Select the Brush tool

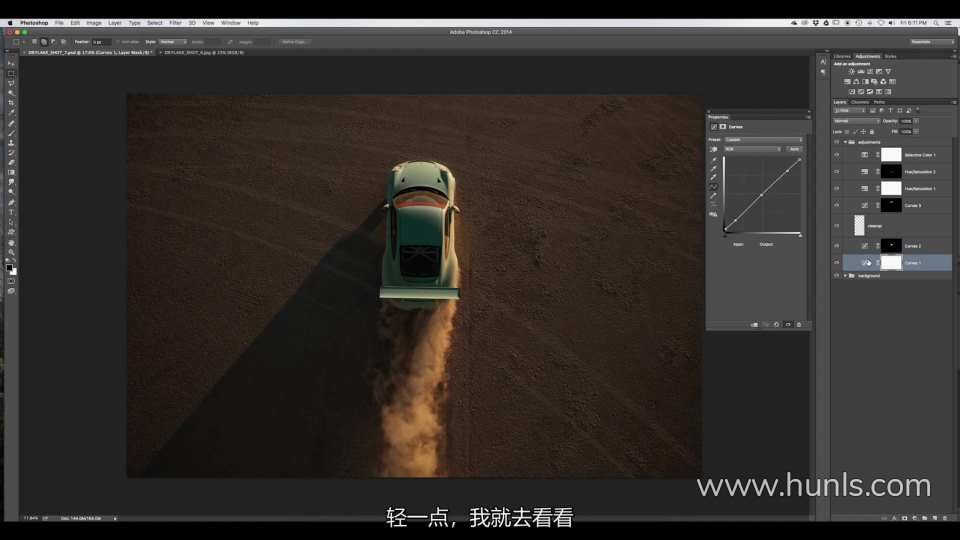[x=11, y=133]
